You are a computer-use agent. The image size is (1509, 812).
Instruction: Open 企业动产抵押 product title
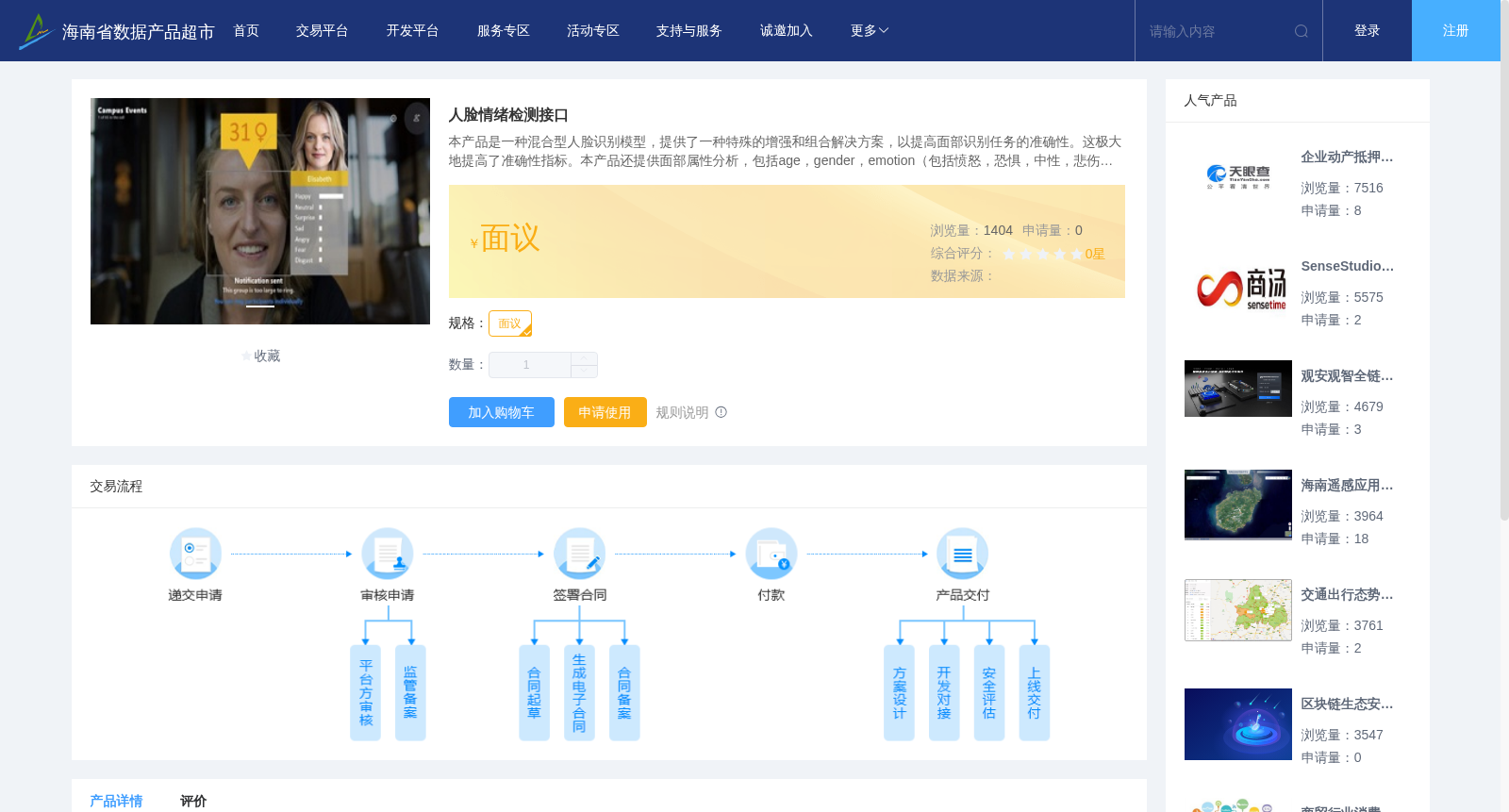[x=1347, y=157]
